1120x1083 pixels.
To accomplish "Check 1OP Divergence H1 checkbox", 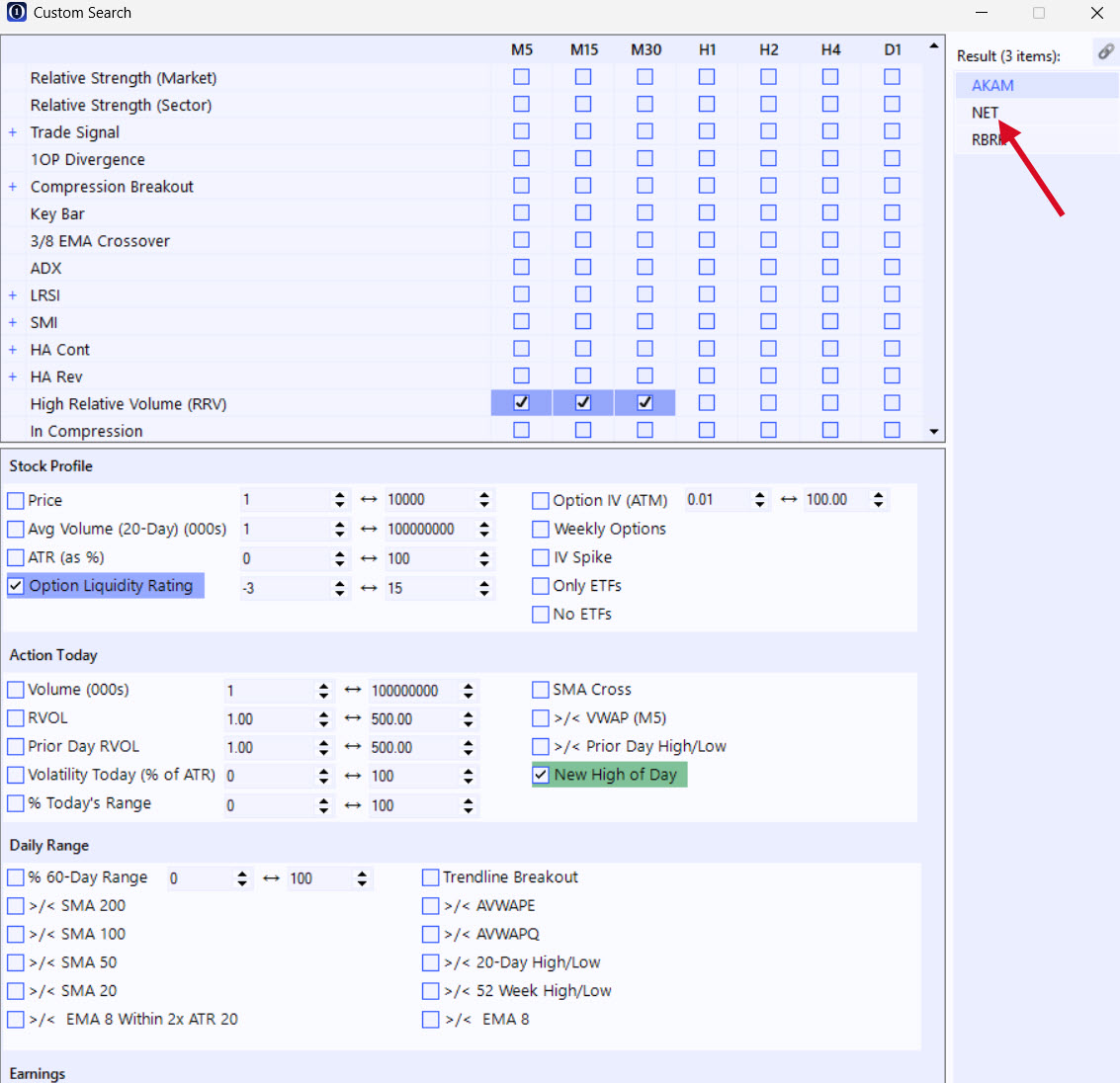I will [x=707, y=158].
